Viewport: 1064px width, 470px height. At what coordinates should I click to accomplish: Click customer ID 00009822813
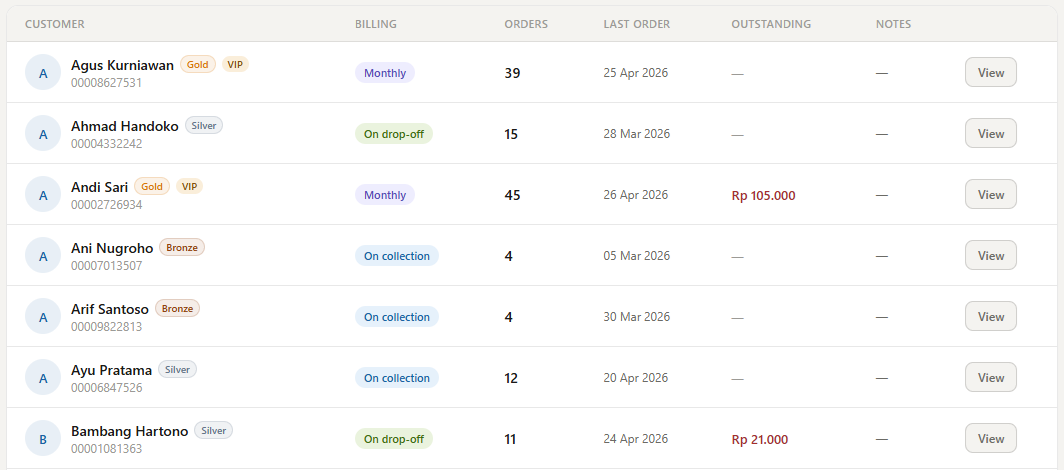click(107, 327)
